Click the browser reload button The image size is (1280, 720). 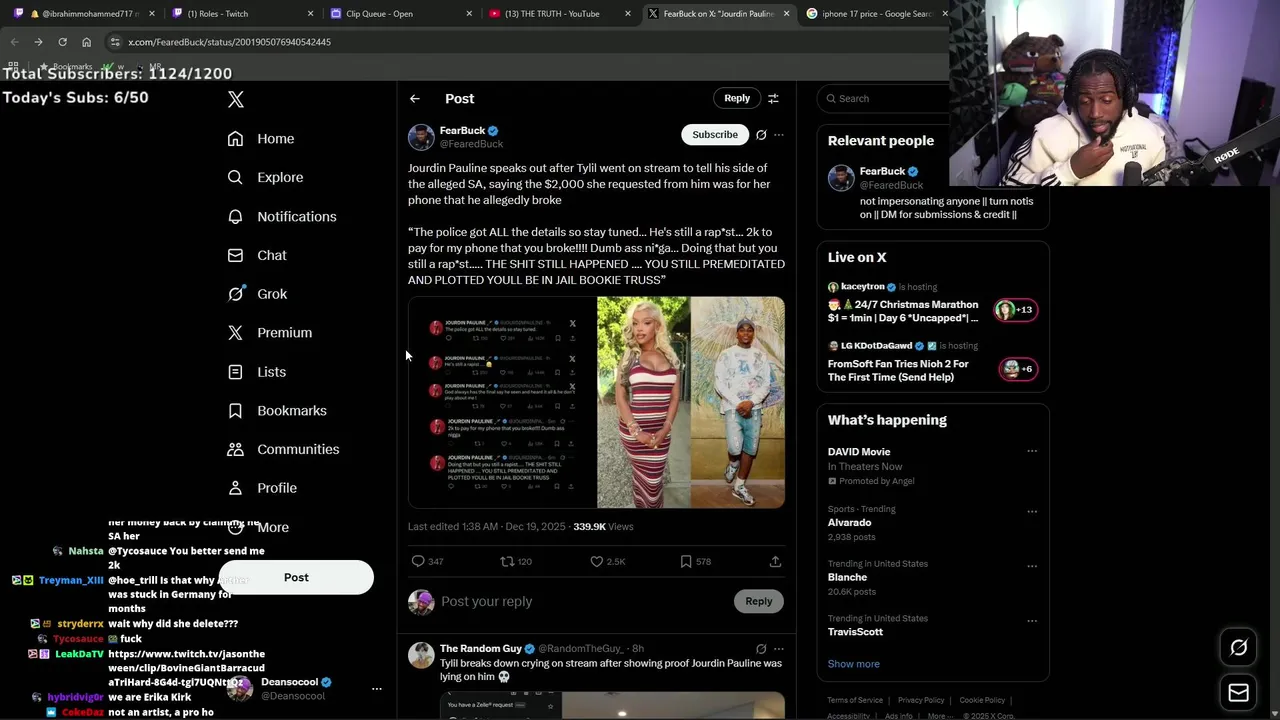(62, 42)
